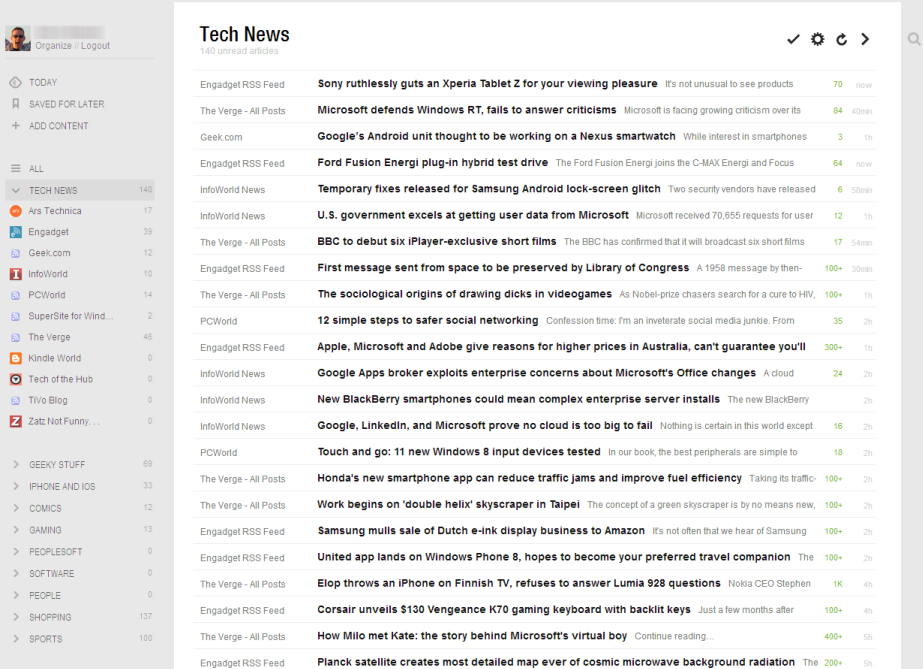Select Ars Technica feed name
The height and width of the screenshot is (669, 923).
coord(55,211)
